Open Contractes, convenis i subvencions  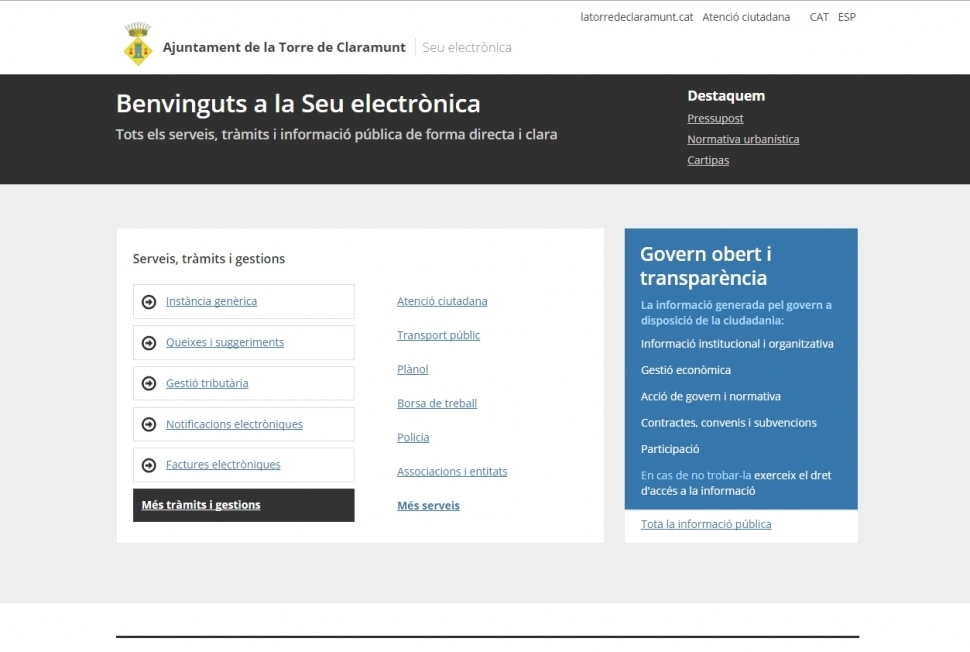(728, 423)
